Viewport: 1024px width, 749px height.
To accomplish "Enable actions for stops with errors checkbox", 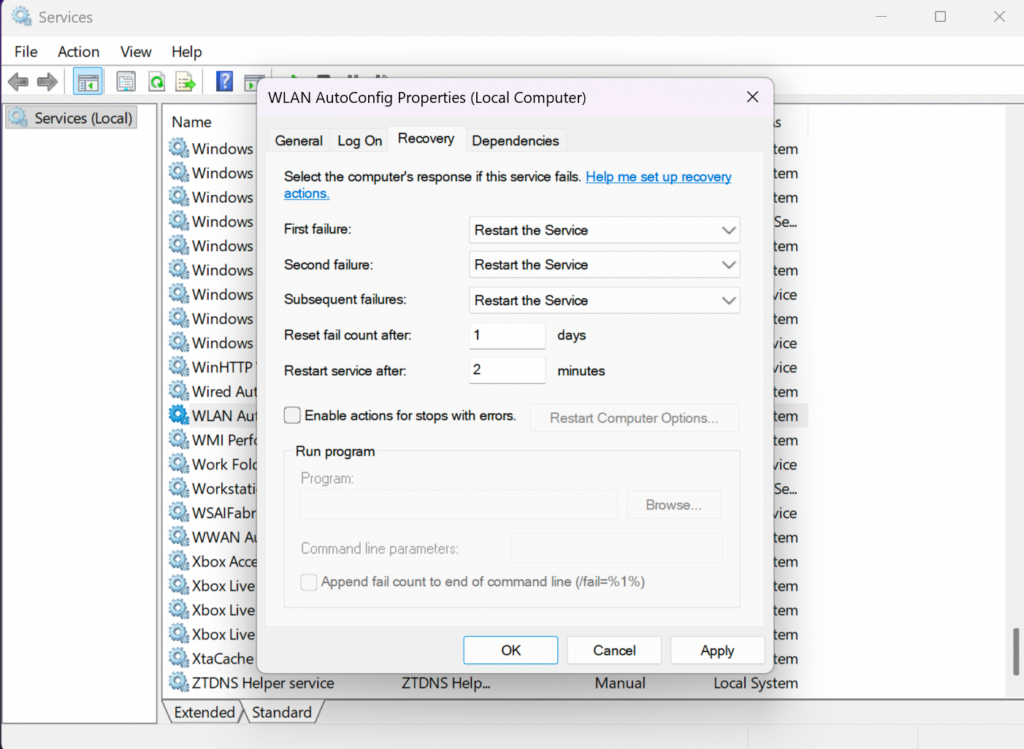I will pyautogui.click(x=292, y=415).
